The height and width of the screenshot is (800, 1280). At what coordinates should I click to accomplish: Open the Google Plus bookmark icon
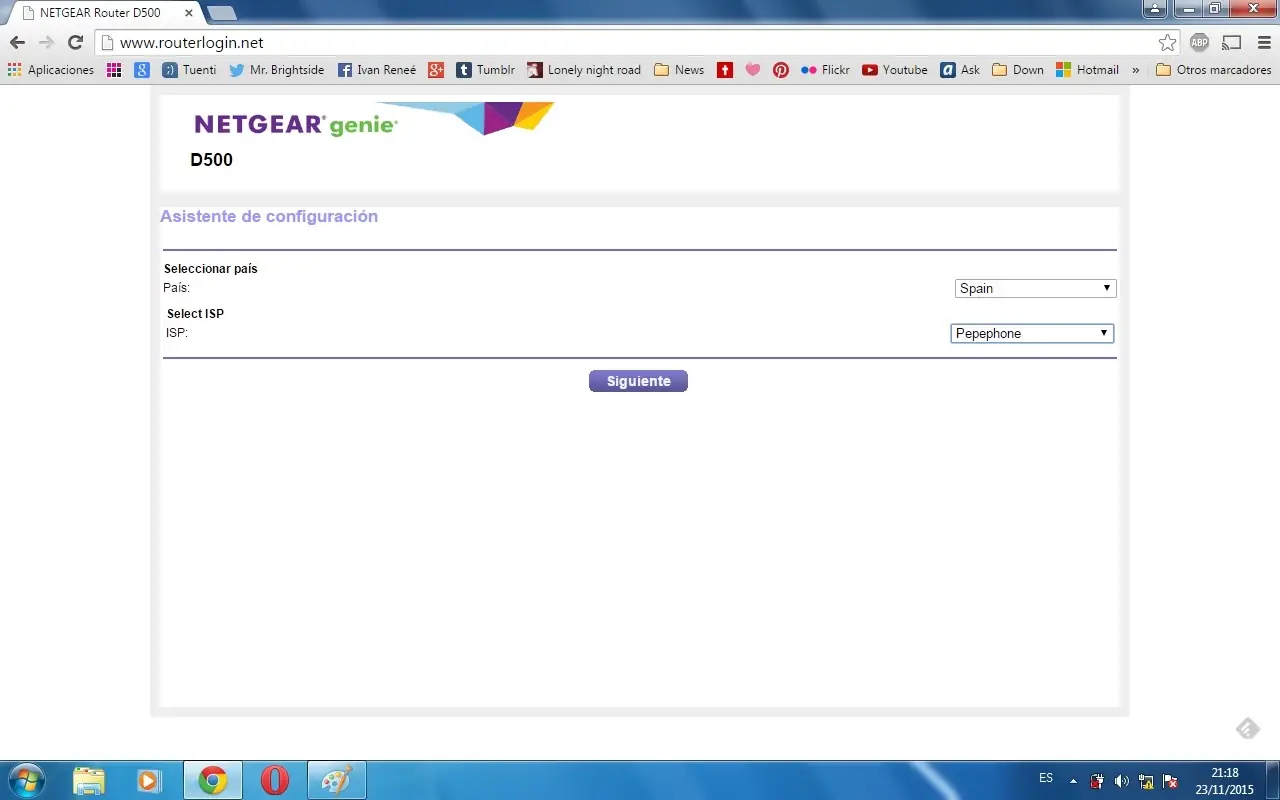[436, 70]
